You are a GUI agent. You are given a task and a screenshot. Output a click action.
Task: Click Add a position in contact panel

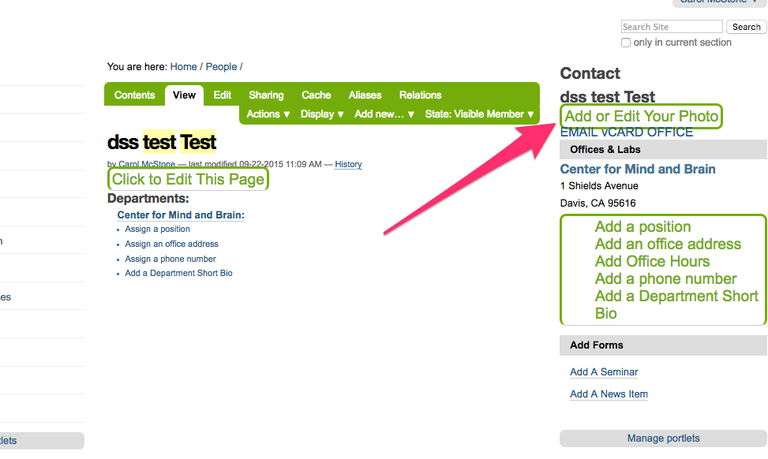click(x=643, y=227)
